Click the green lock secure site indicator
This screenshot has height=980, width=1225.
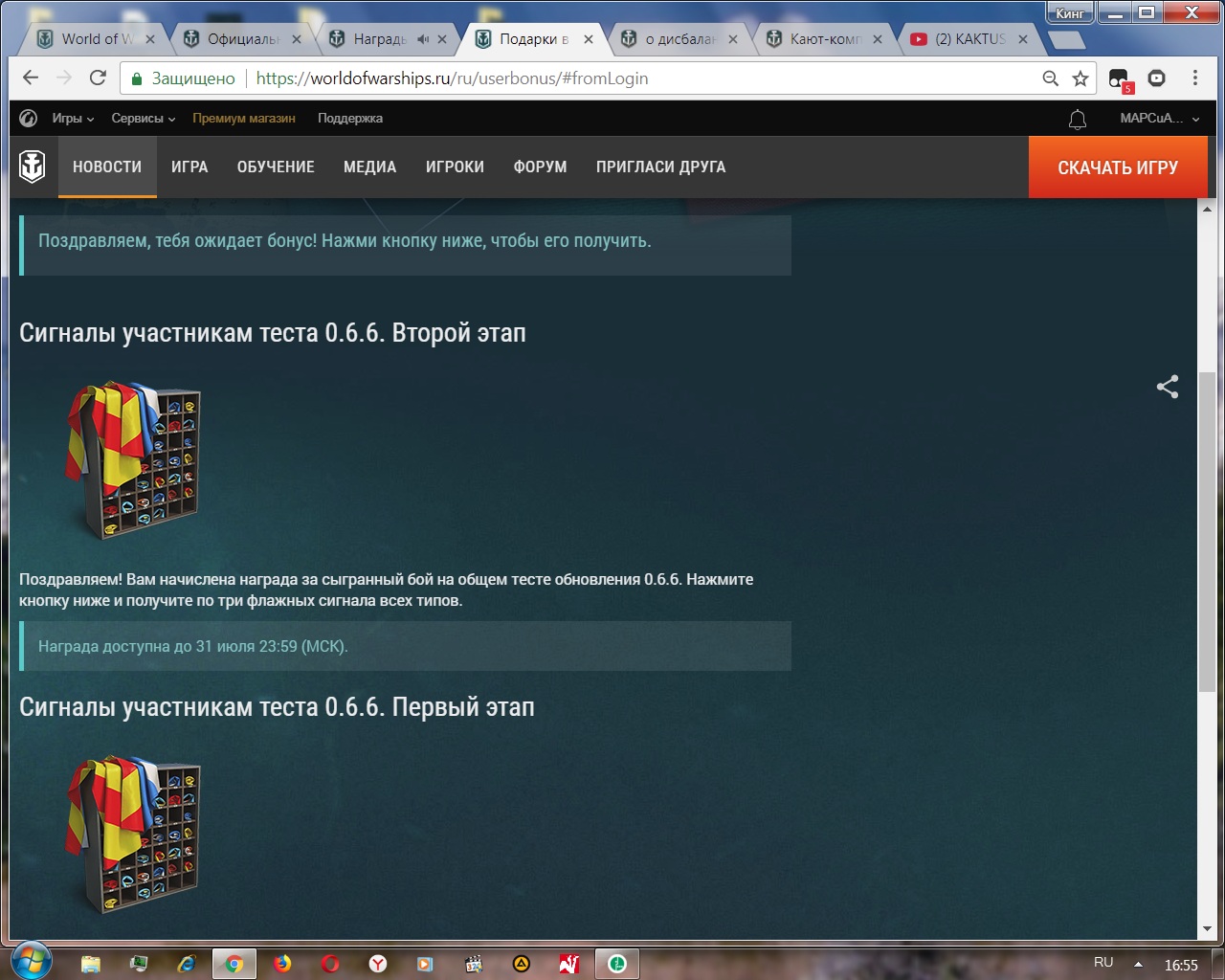tap(137, 78)
